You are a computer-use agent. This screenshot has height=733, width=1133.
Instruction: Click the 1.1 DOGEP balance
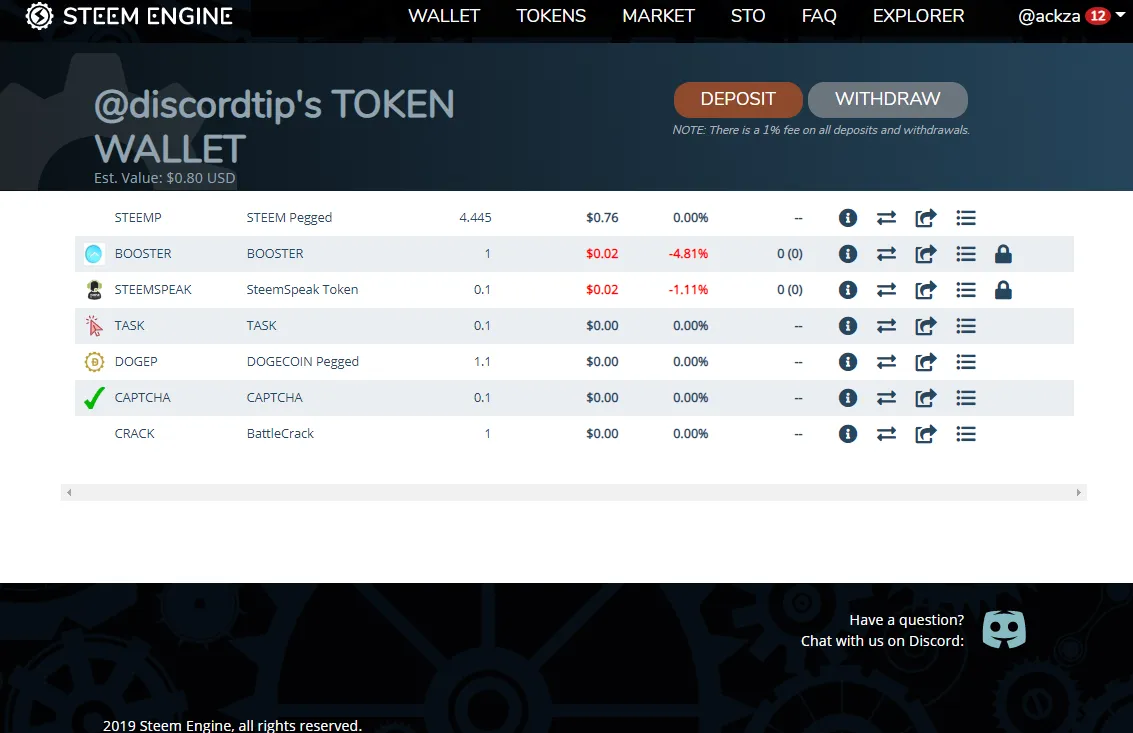(482, 361)
